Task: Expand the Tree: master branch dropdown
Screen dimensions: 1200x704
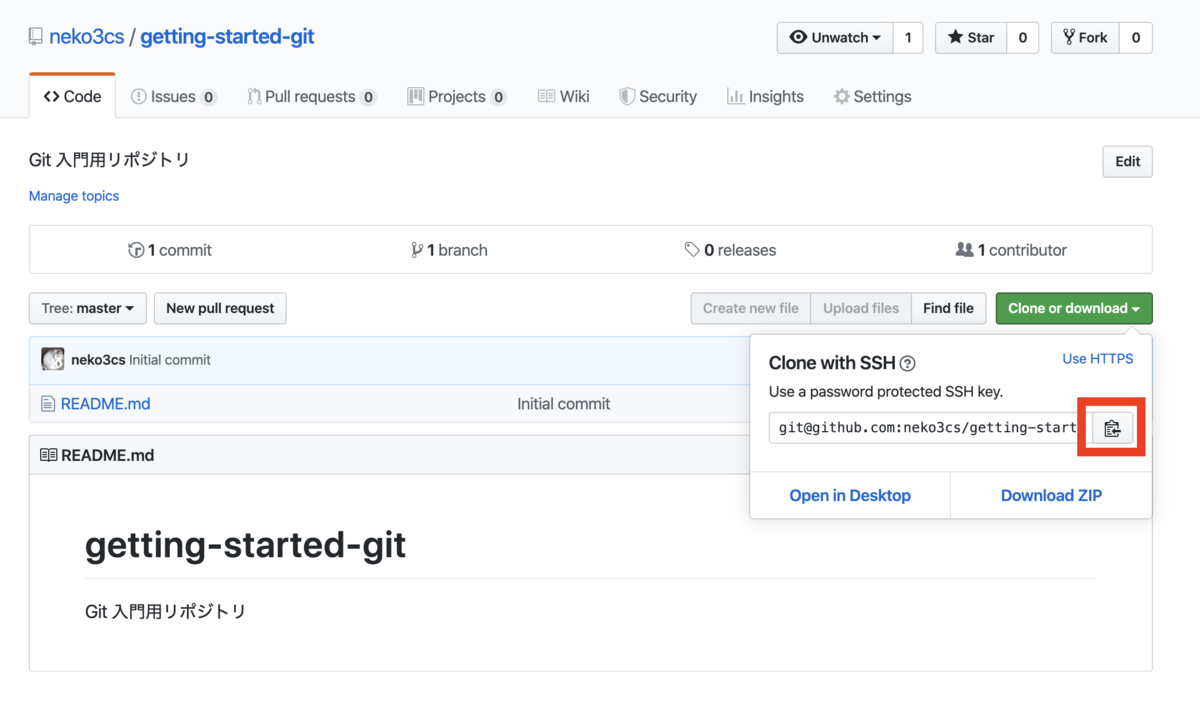Action: pyautogui.click(x=88, y=308)
